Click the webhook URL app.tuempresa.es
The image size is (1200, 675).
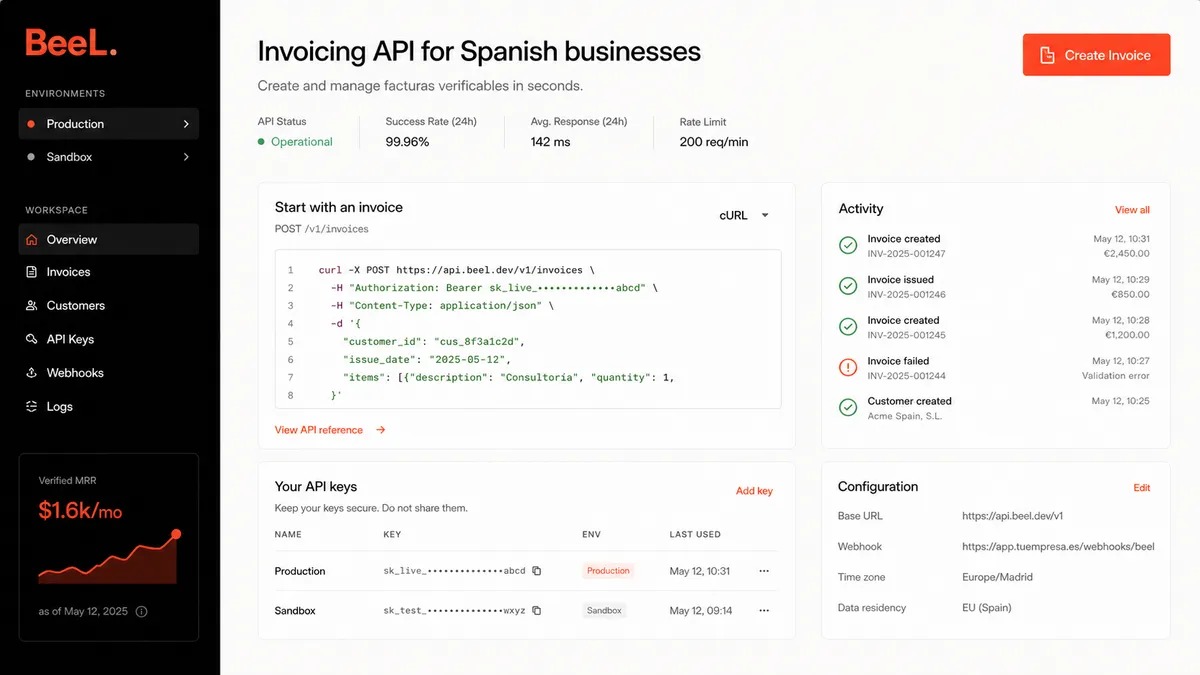tap(1058, 547)
